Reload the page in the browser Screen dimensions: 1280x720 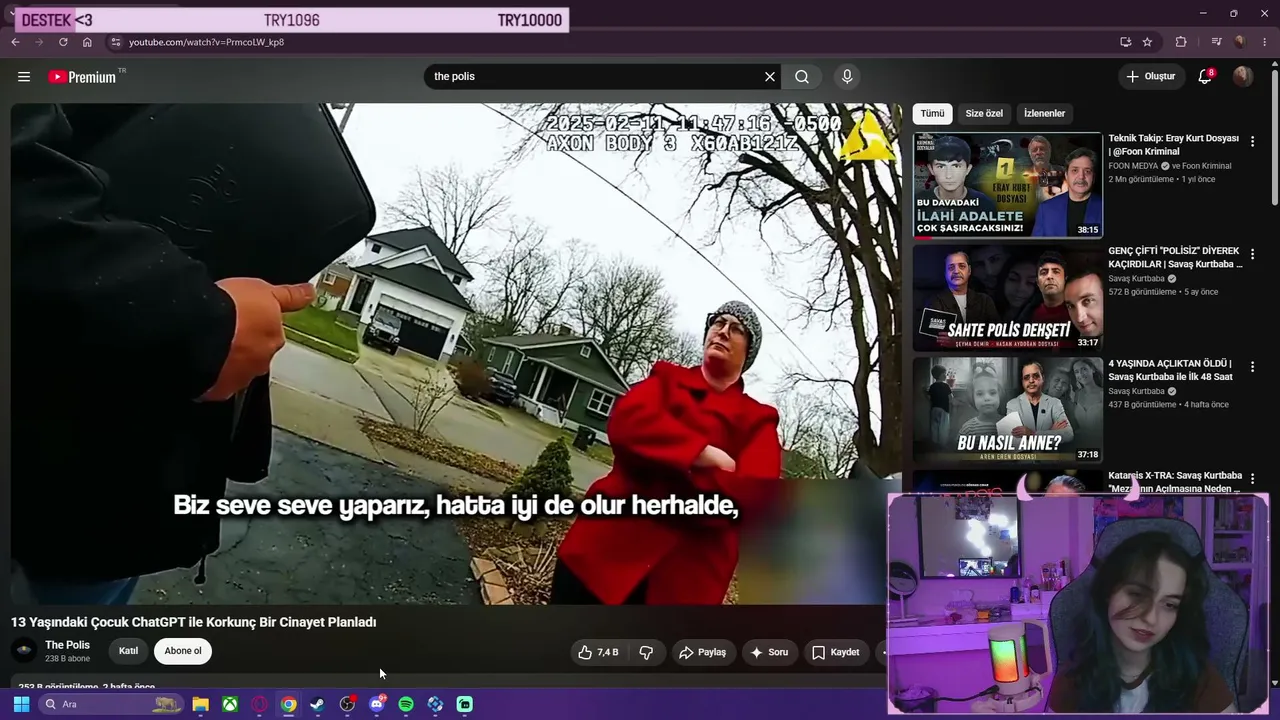[x=63, y=42]
